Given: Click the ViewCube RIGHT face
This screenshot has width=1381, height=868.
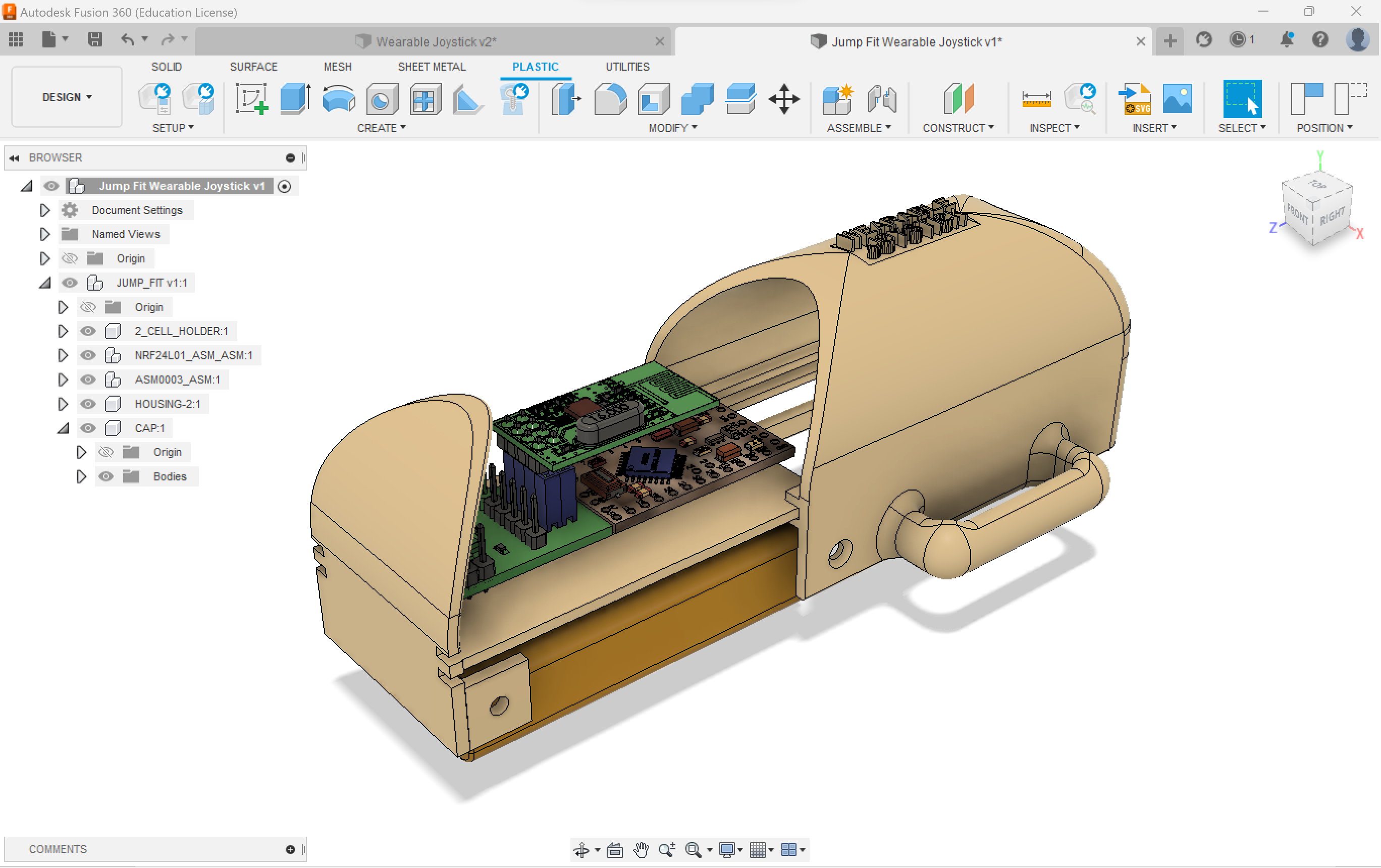Looking at the screenshot, I should pos(1331,216).
